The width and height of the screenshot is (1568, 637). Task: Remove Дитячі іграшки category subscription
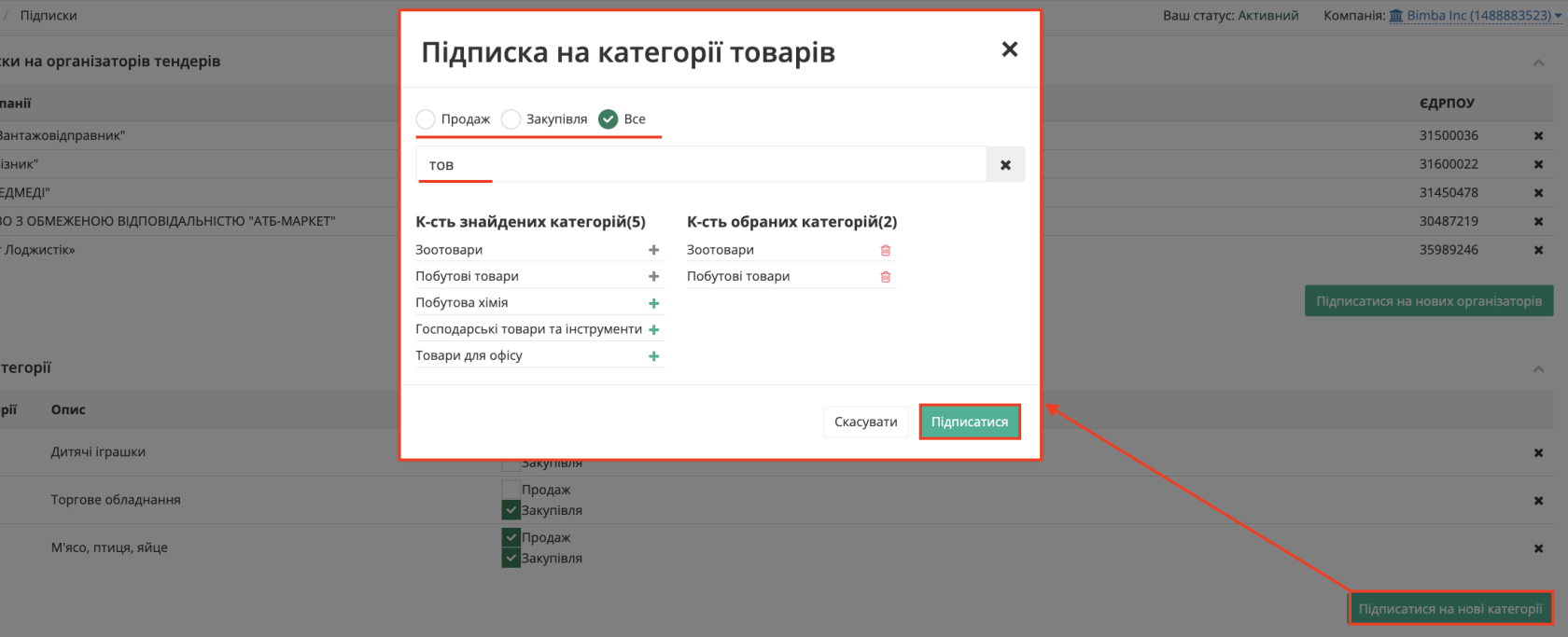click(1538, 453)
